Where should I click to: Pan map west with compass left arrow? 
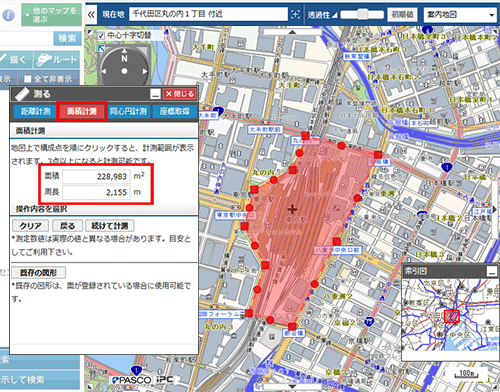[104, 71]
